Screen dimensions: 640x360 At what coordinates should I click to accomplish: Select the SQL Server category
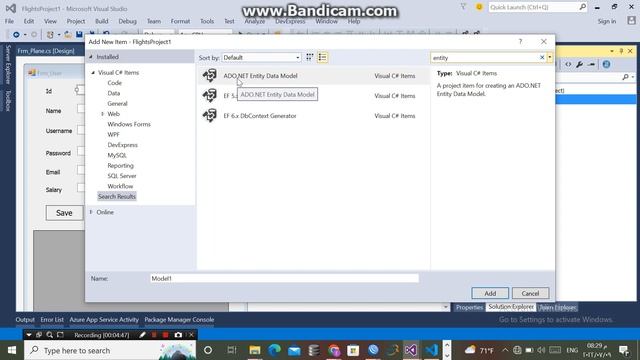point(122,176)
